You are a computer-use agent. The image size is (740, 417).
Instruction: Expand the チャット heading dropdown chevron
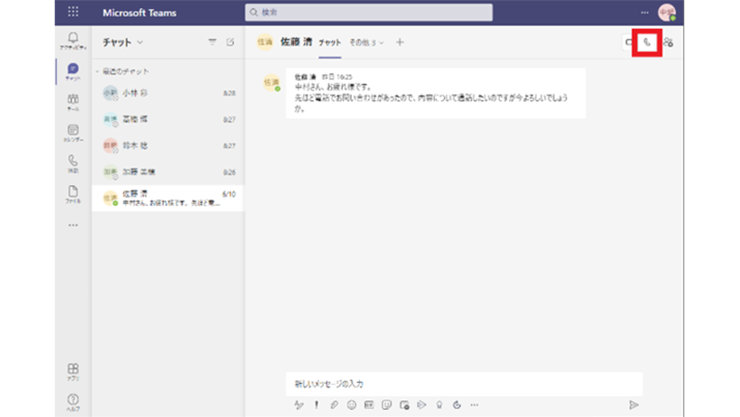(x=140, y=42)
